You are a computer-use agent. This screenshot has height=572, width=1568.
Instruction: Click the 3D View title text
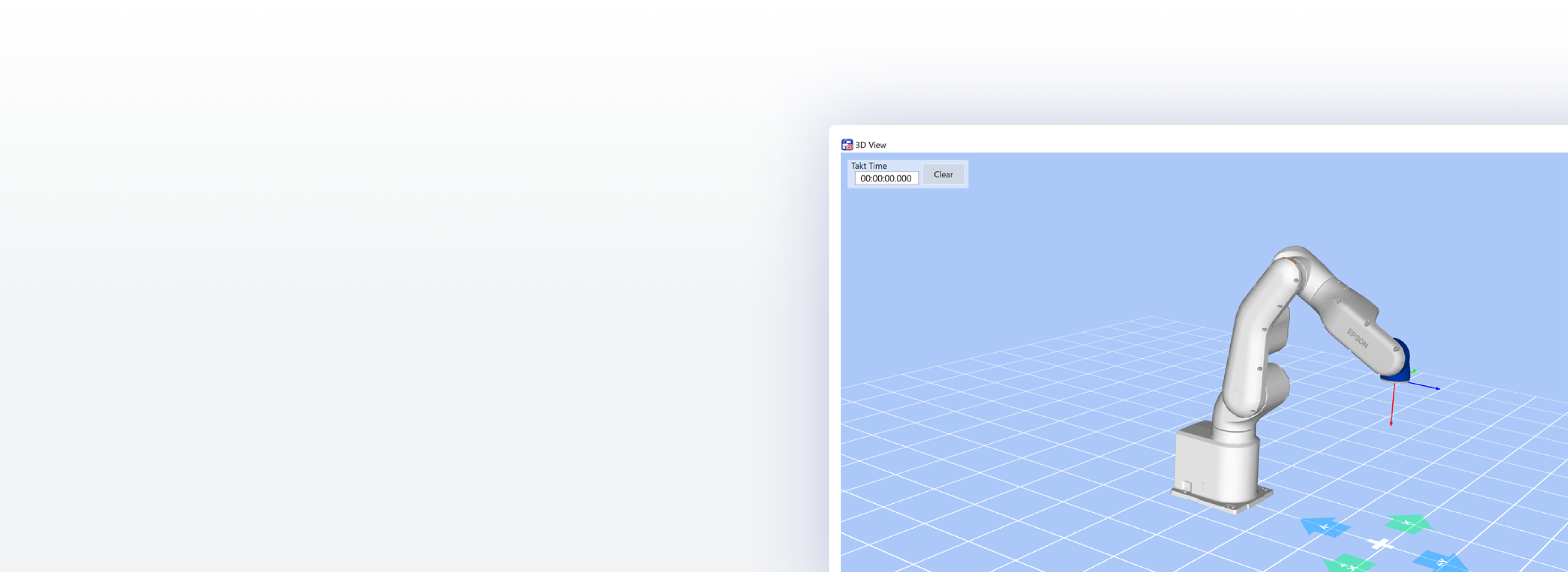point(871,145)
